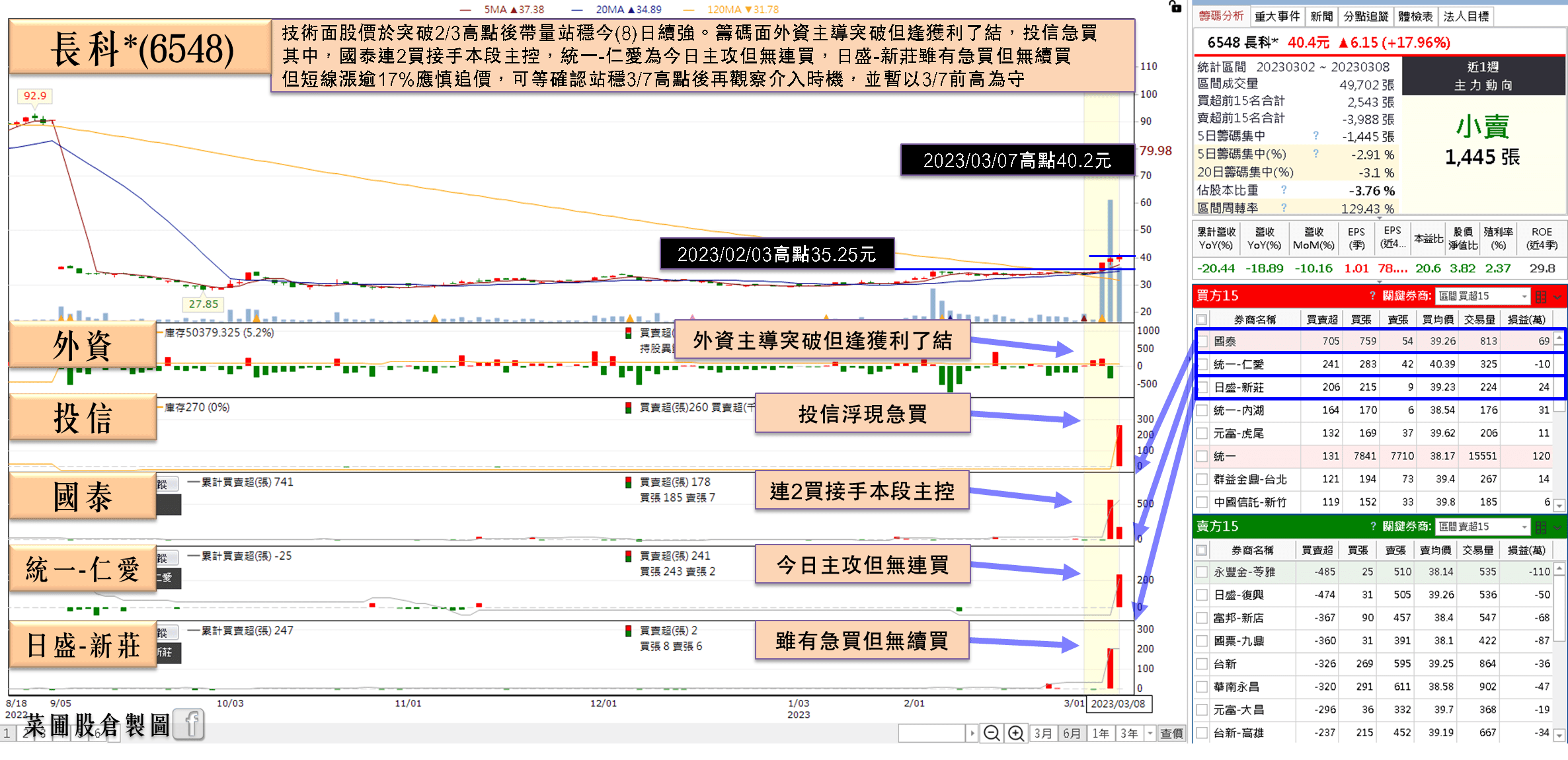Tick the select-all checkbox in 買方15 table header
The width and height of the screenshot is (1568, 760).
click(x=1202, y=319)
